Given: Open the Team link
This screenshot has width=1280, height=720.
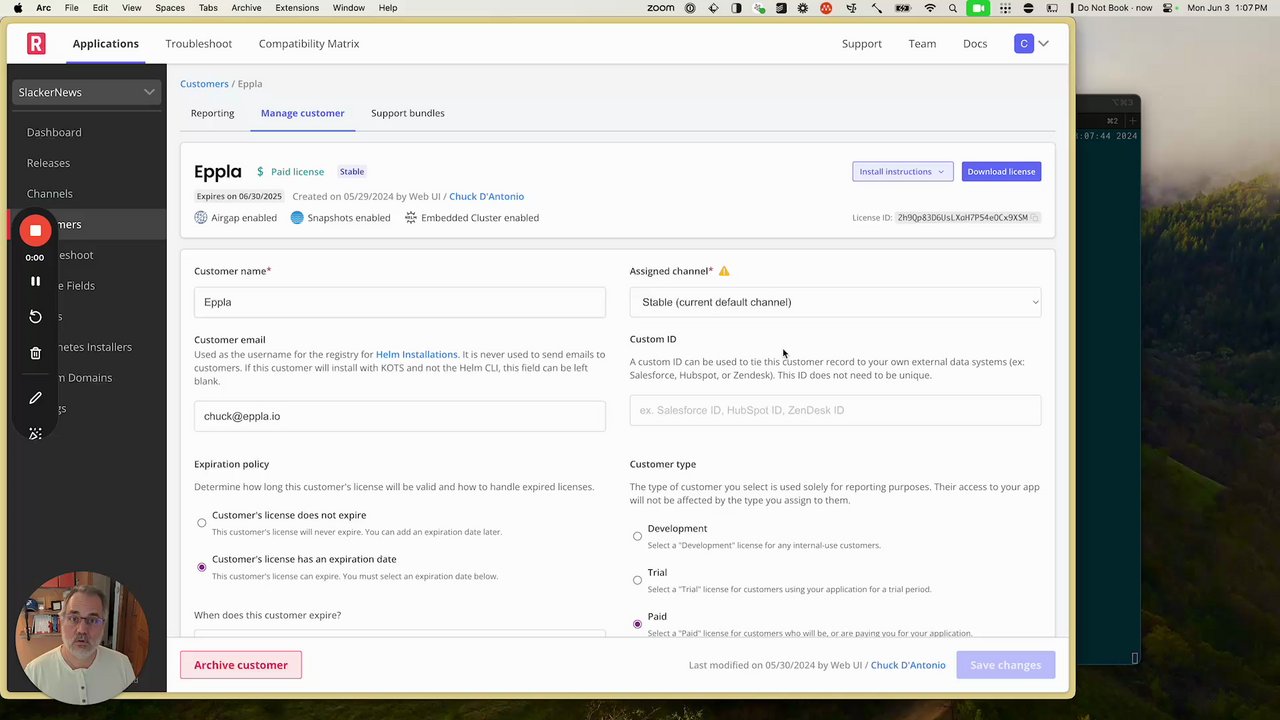Looking at the screenshot, I should [x=922, y=43].
